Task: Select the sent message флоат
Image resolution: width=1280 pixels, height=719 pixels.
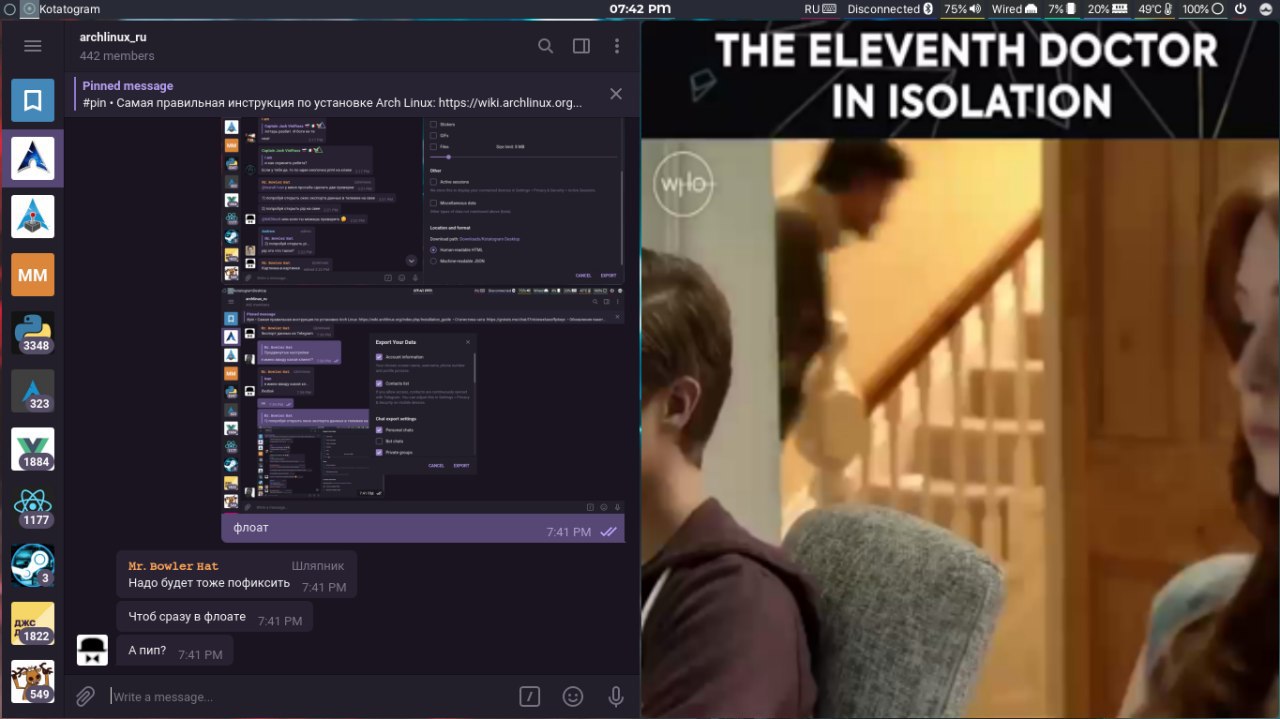Action: (x=423, y=529)
